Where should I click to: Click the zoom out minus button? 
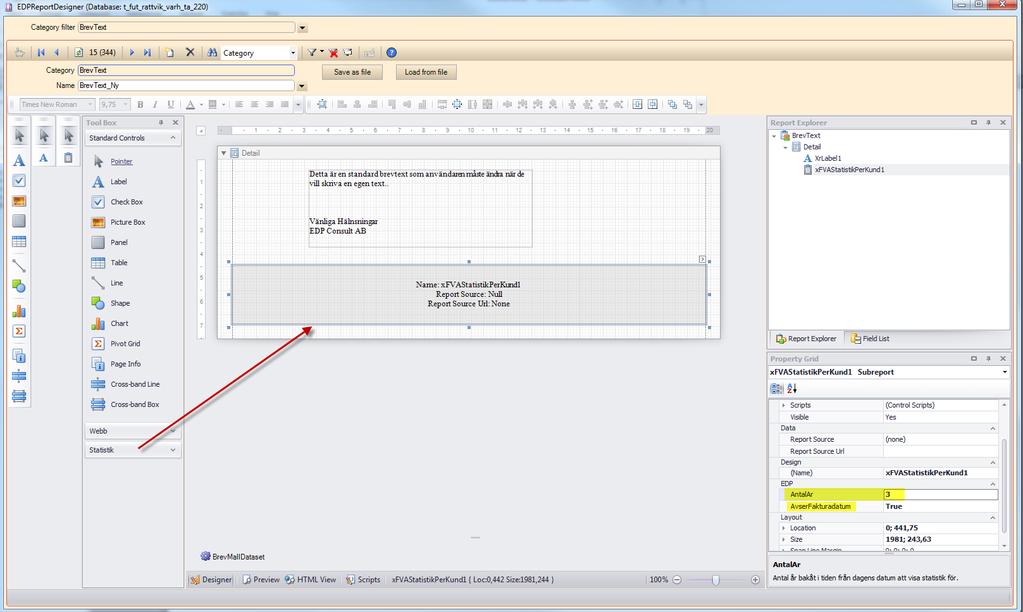[677, 579]
